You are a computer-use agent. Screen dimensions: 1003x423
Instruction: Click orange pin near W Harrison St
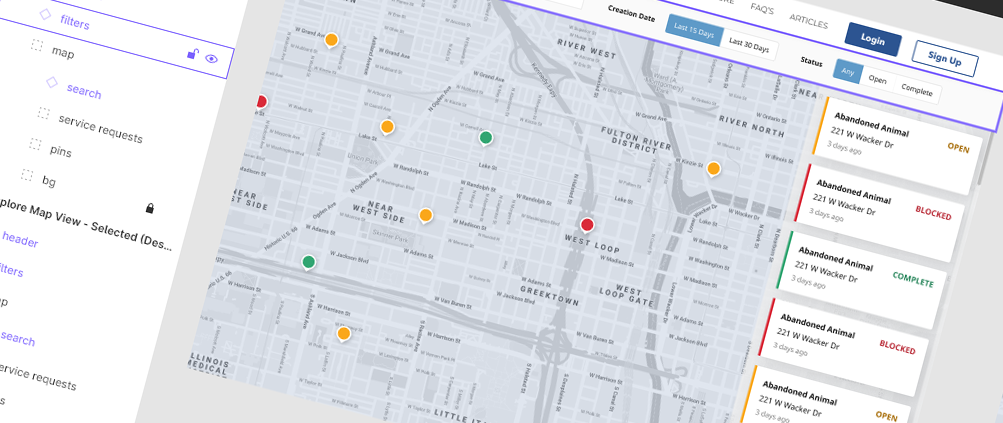tap(344, 333)
